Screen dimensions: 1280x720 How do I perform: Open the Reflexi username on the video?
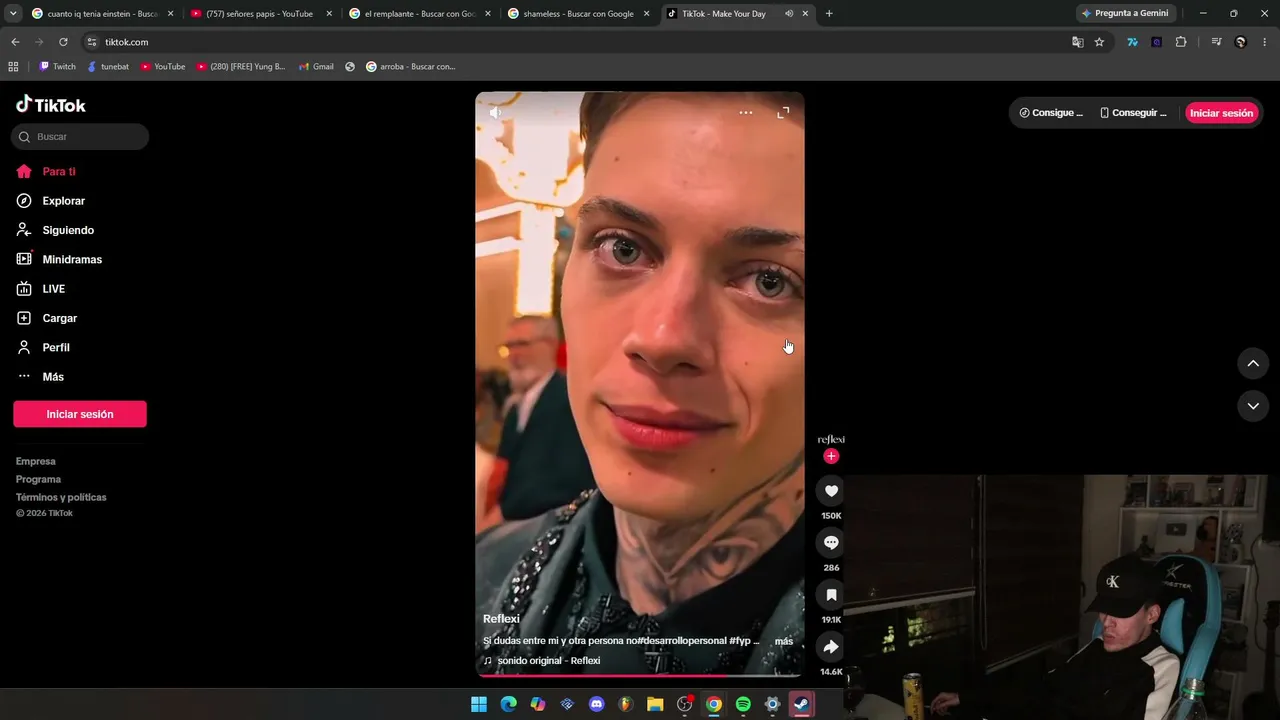[x=501, y=619]
